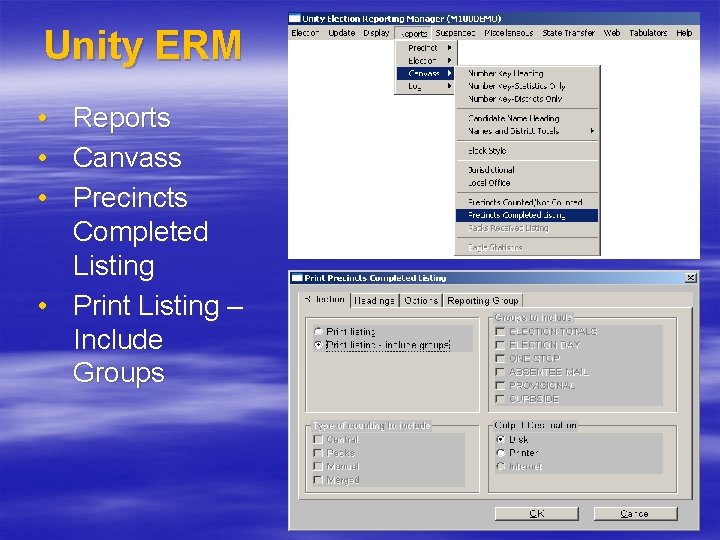Click the Packs Received Listing item
Viewport: 720px width, 540px height.
(527, 228)
